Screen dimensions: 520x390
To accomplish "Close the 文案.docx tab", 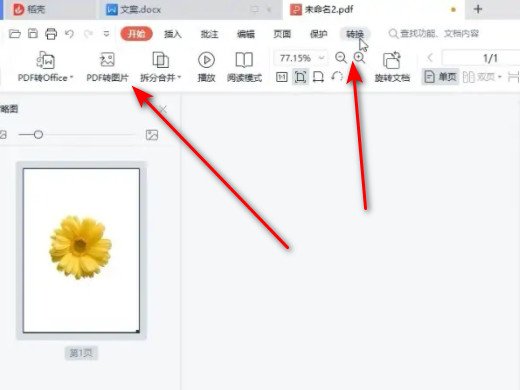I will click(269, 10).
